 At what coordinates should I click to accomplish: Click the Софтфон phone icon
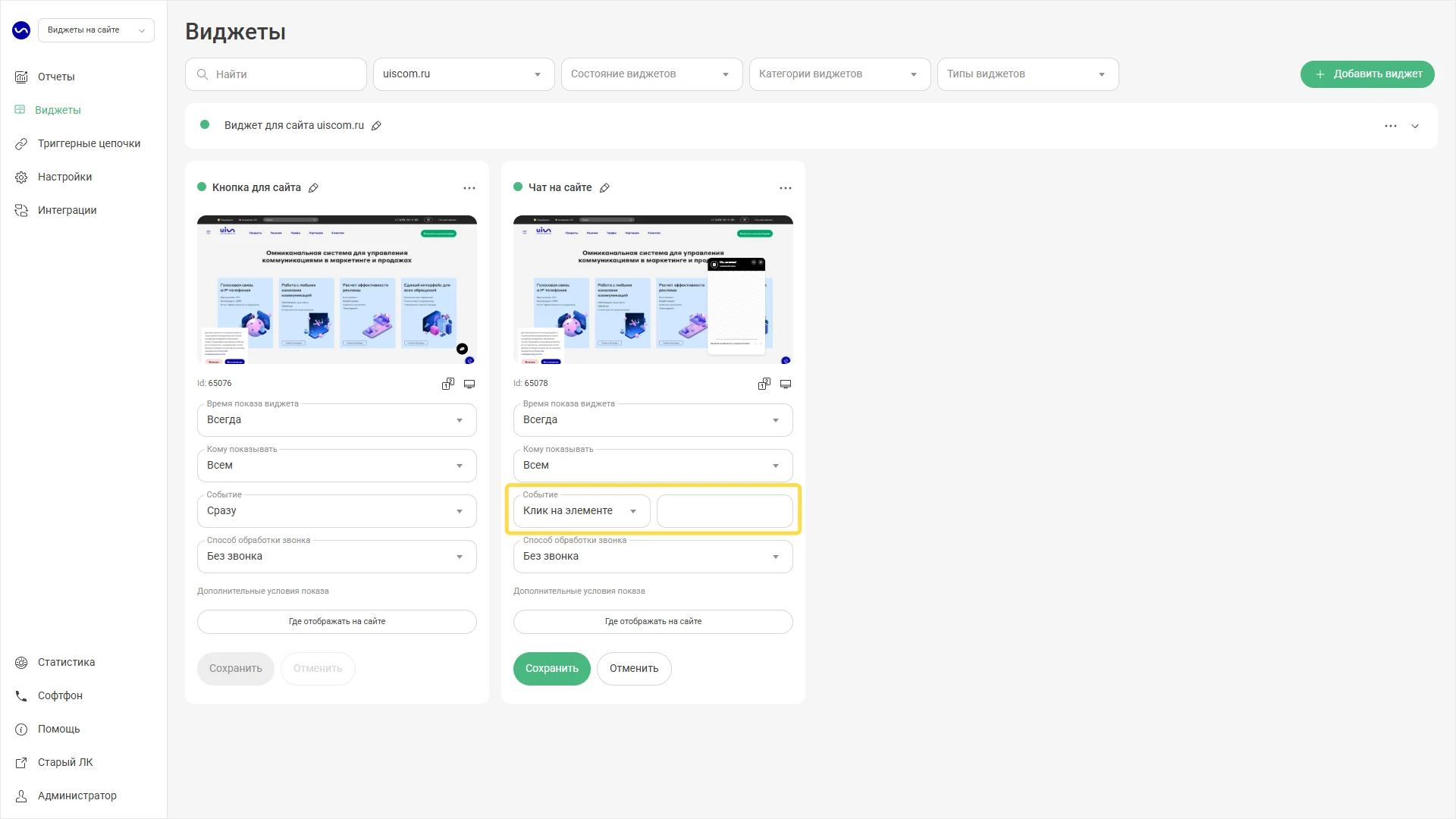coord(21,695)
